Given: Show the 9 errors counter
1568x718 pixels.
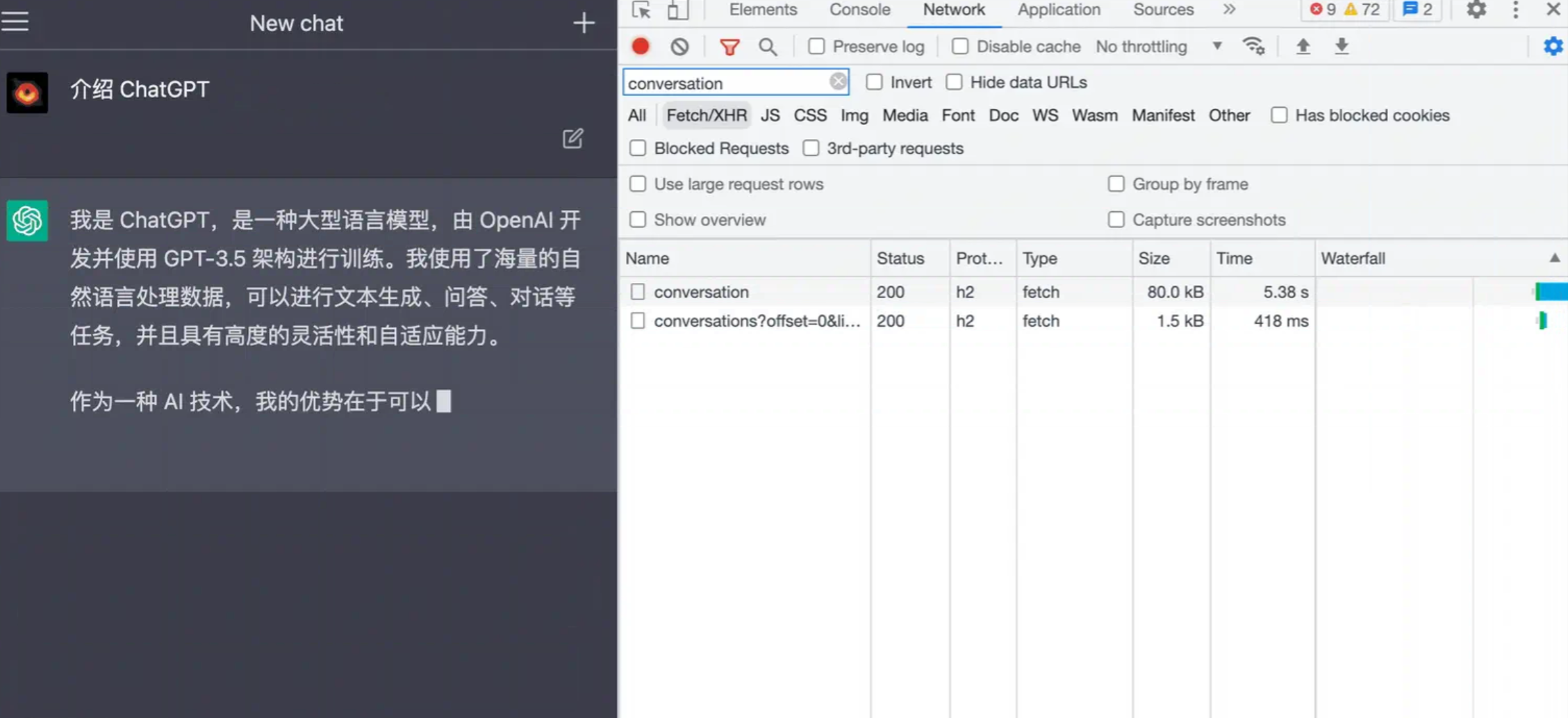Looking at the screenshot, I should click(x=1323, y=10).
